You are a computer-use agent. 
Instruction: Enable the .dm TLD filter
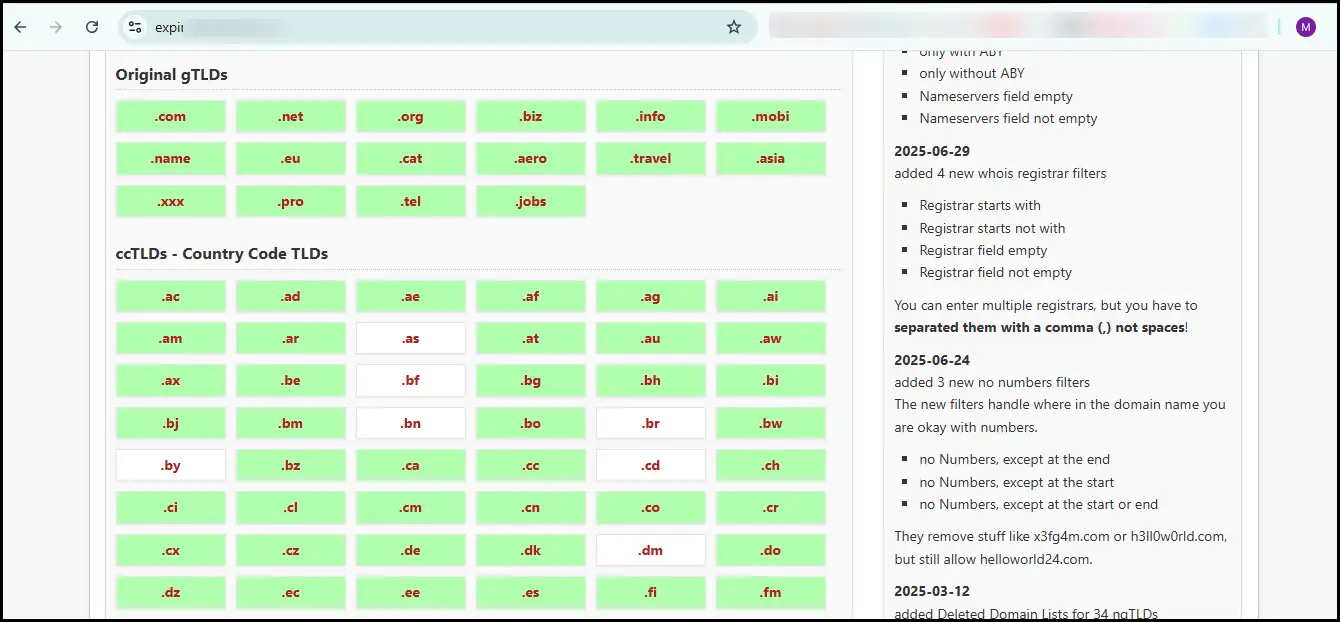click(x=650, y=550)
